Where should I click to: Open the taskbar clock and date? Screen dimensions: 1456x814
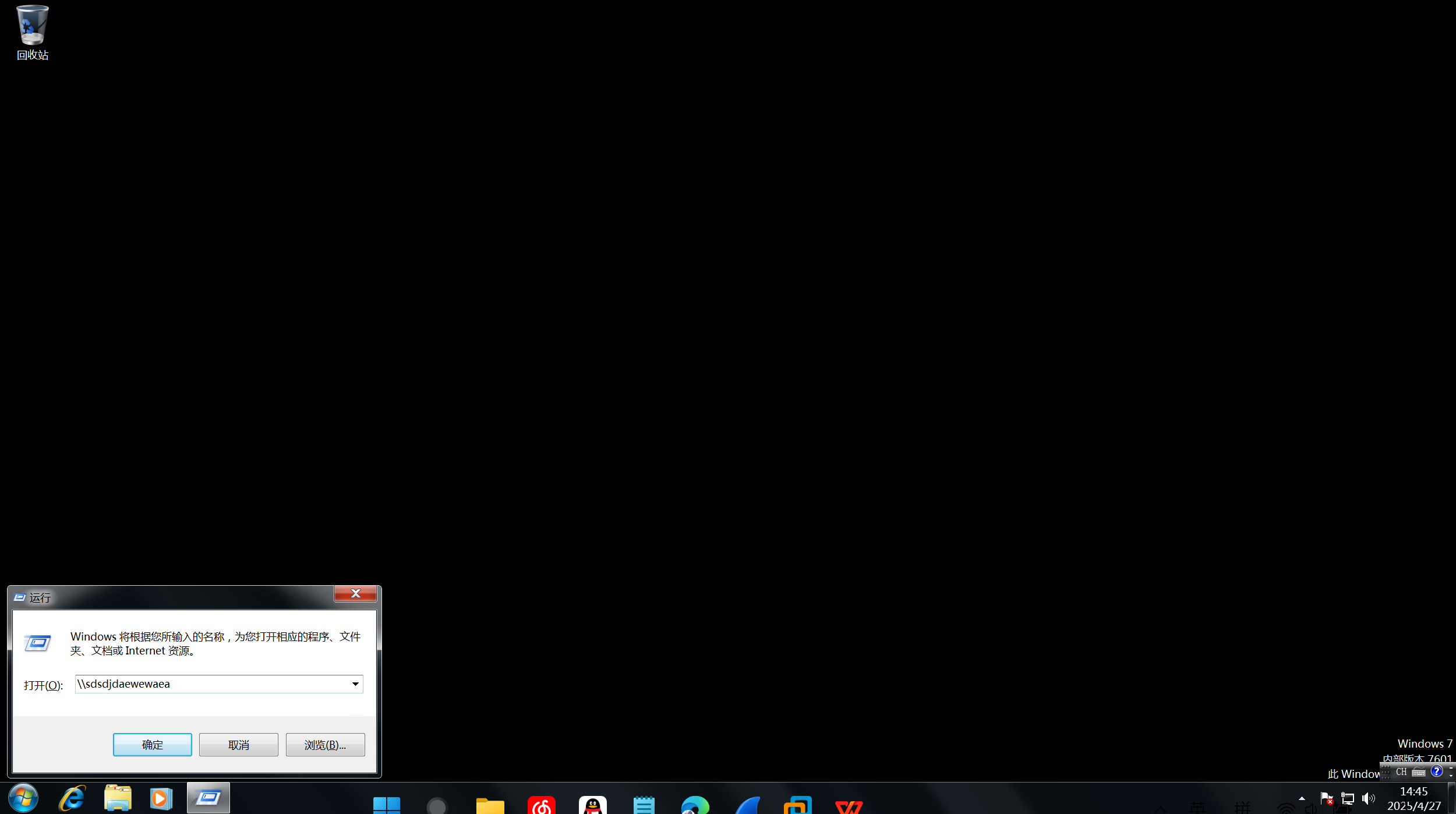click(x=1413, y=798)
